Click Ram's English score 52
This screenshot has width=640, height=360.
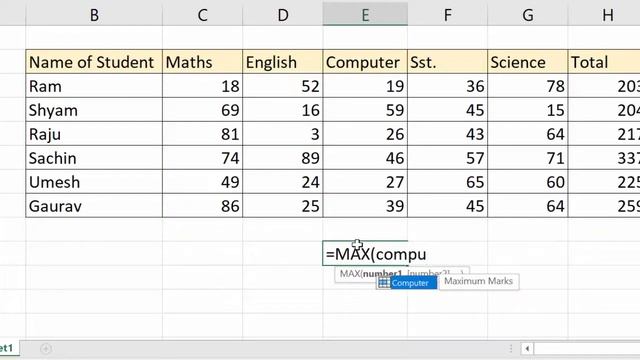tap(283, 86)
